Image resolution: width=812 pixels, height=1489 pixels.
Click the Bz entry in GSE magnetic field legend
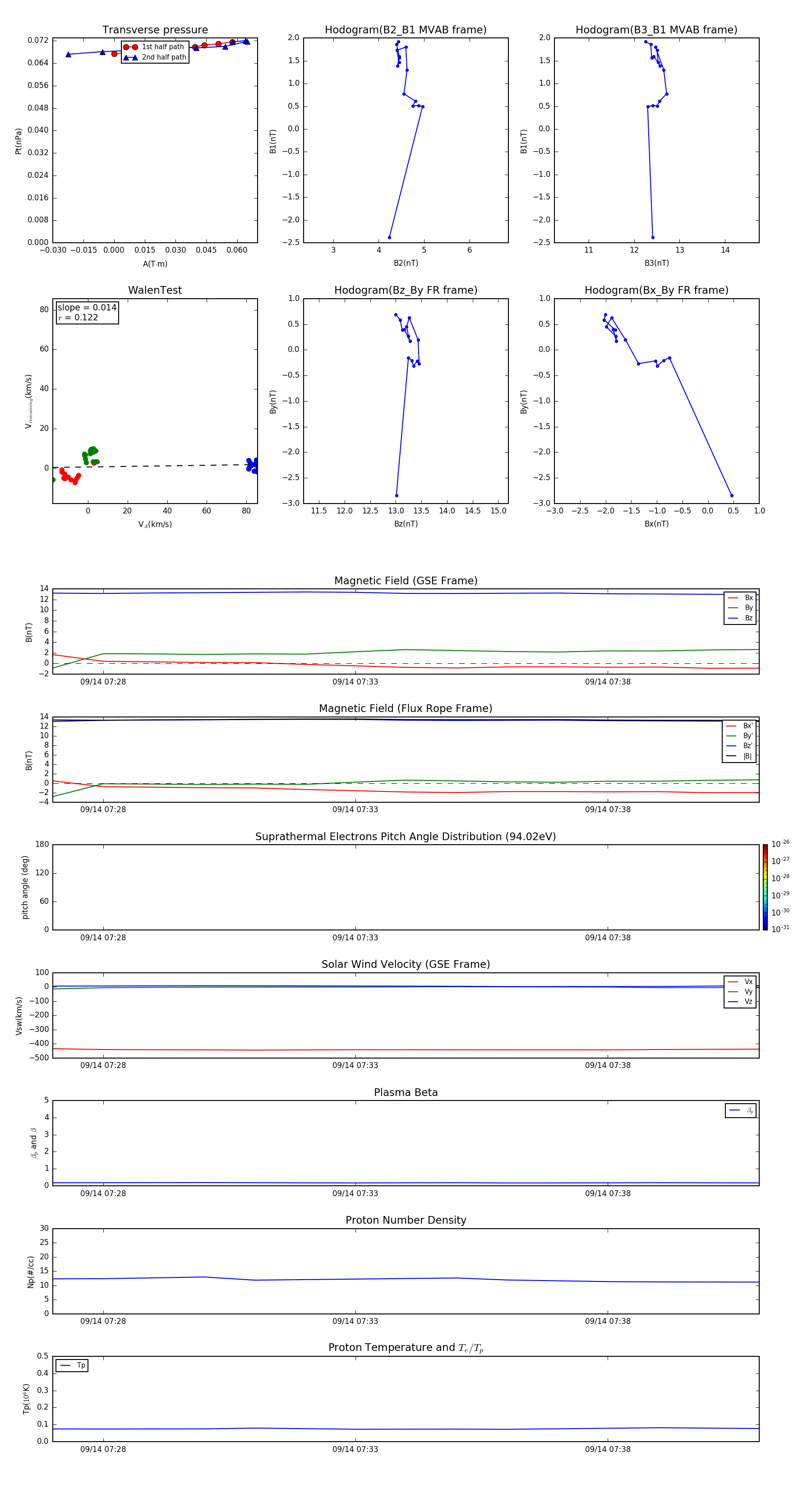tap(740, 618)
